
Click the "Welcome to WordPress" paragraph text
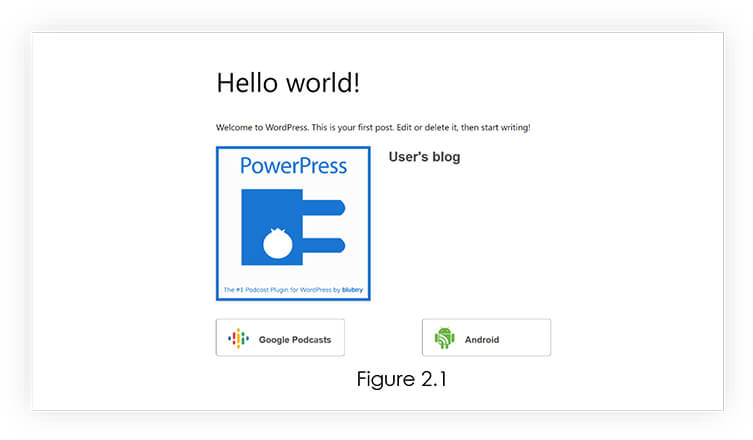coord(373,127)
